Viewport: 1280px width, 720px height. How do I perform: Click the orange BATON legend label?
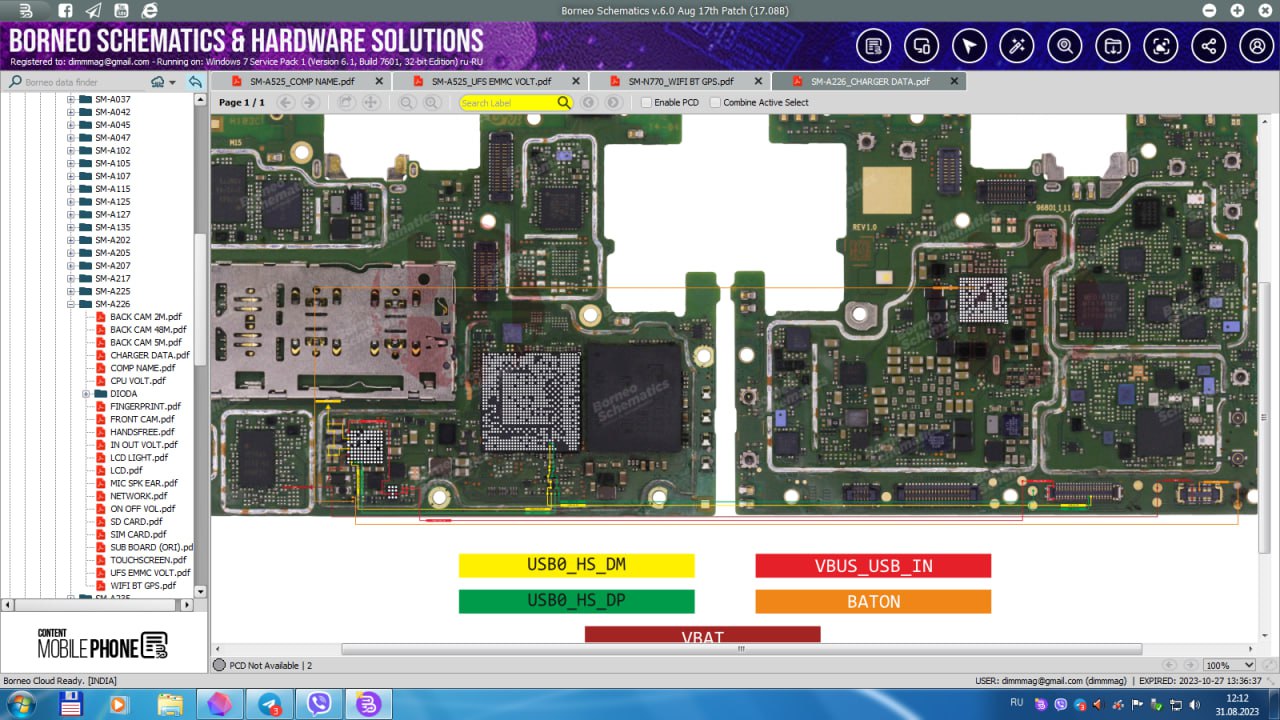point(873,601)
